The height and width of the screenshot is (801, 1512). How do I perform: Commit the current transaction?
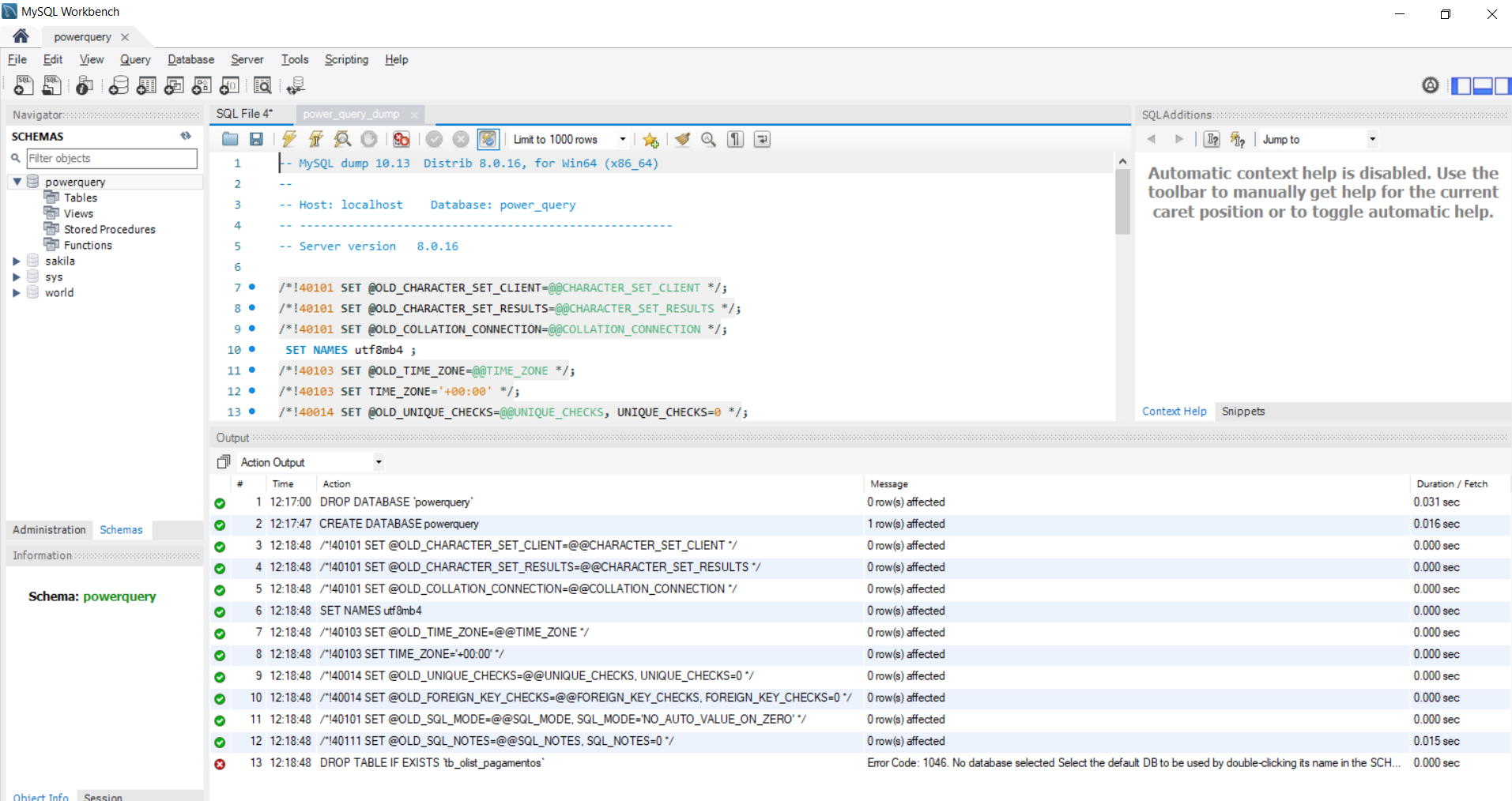pyautogui.click(x=434, y=139)
